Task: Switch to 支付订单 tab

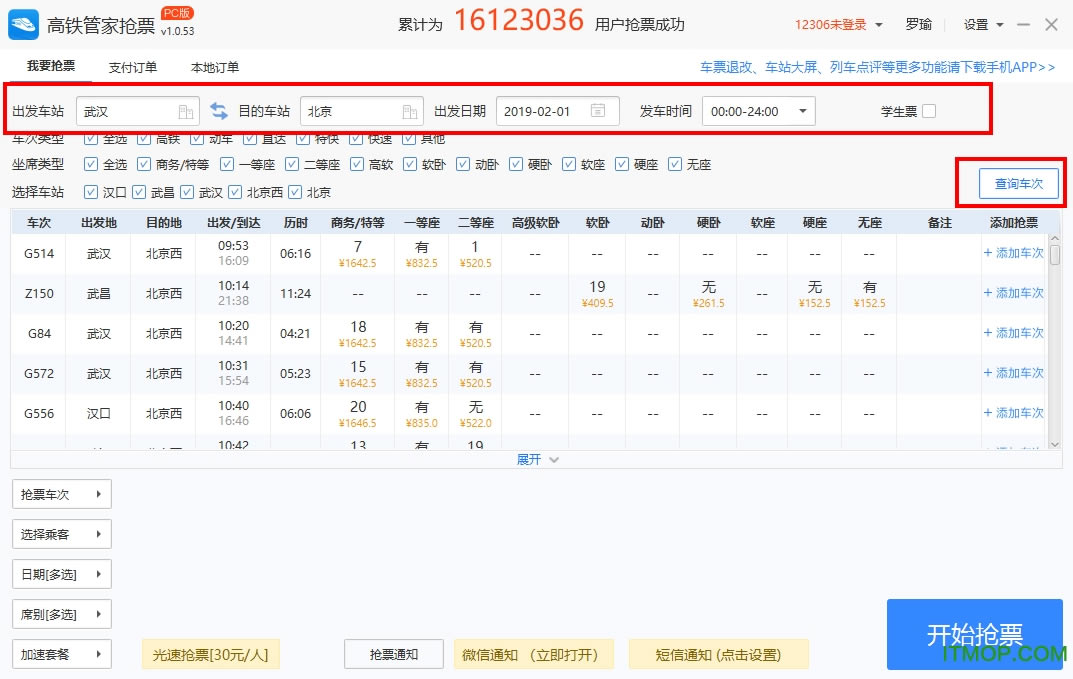Action: (133, 67)
